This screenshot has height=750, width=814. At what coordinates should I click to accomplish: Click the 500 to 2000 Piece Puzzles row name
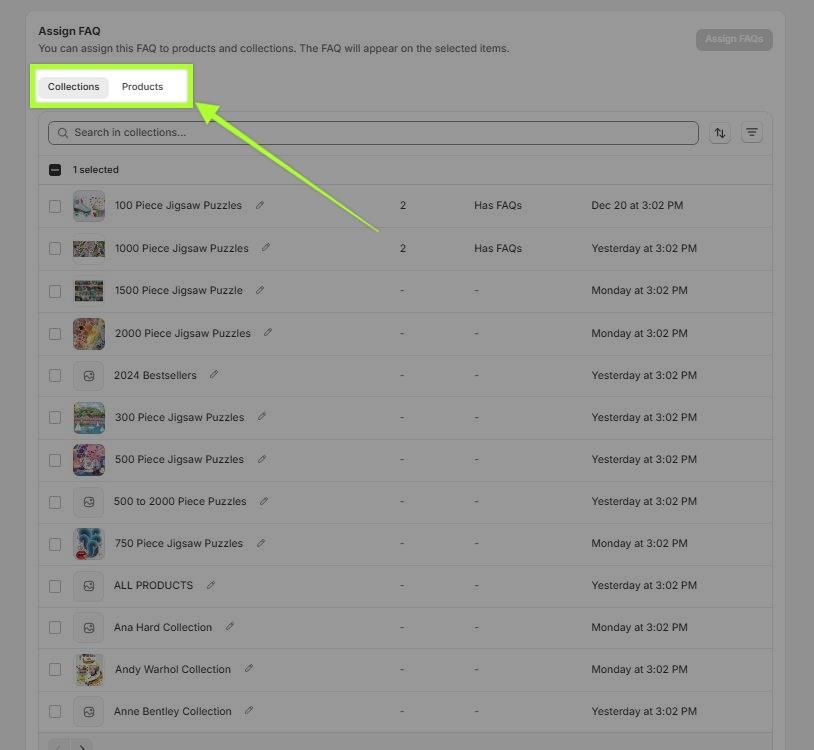[x=180, y=501]
